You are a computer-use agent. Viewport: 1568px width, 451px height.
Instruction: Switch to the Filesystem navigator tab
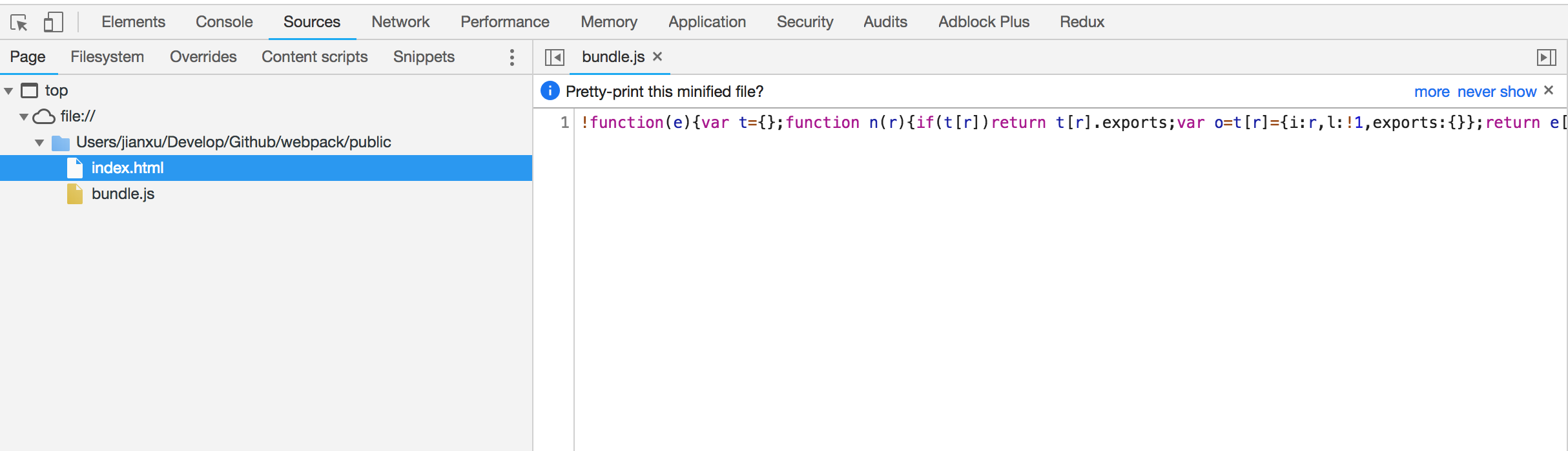107,57
